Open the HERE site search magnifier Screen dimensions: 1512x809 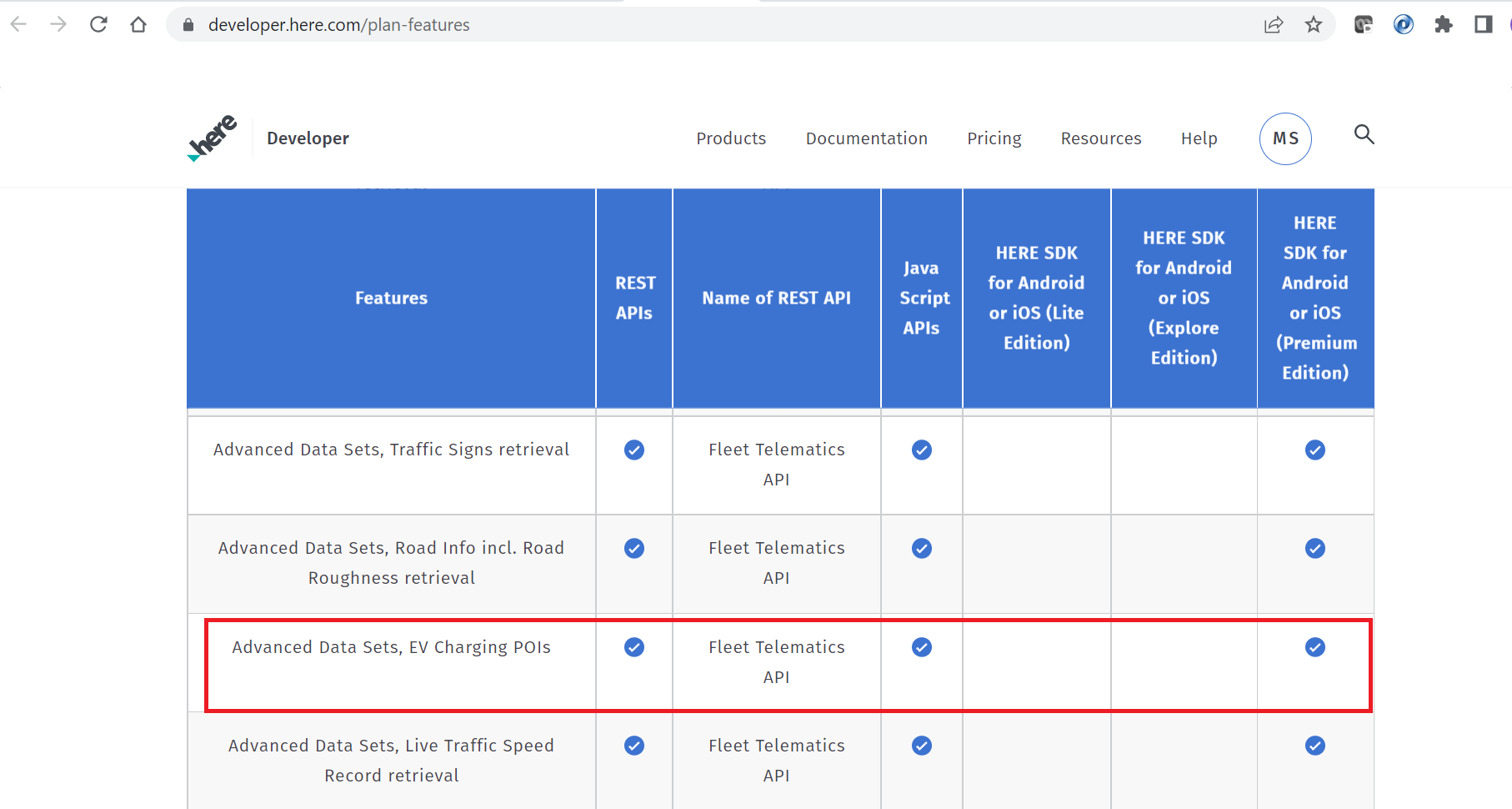(x=1364, y=134)
